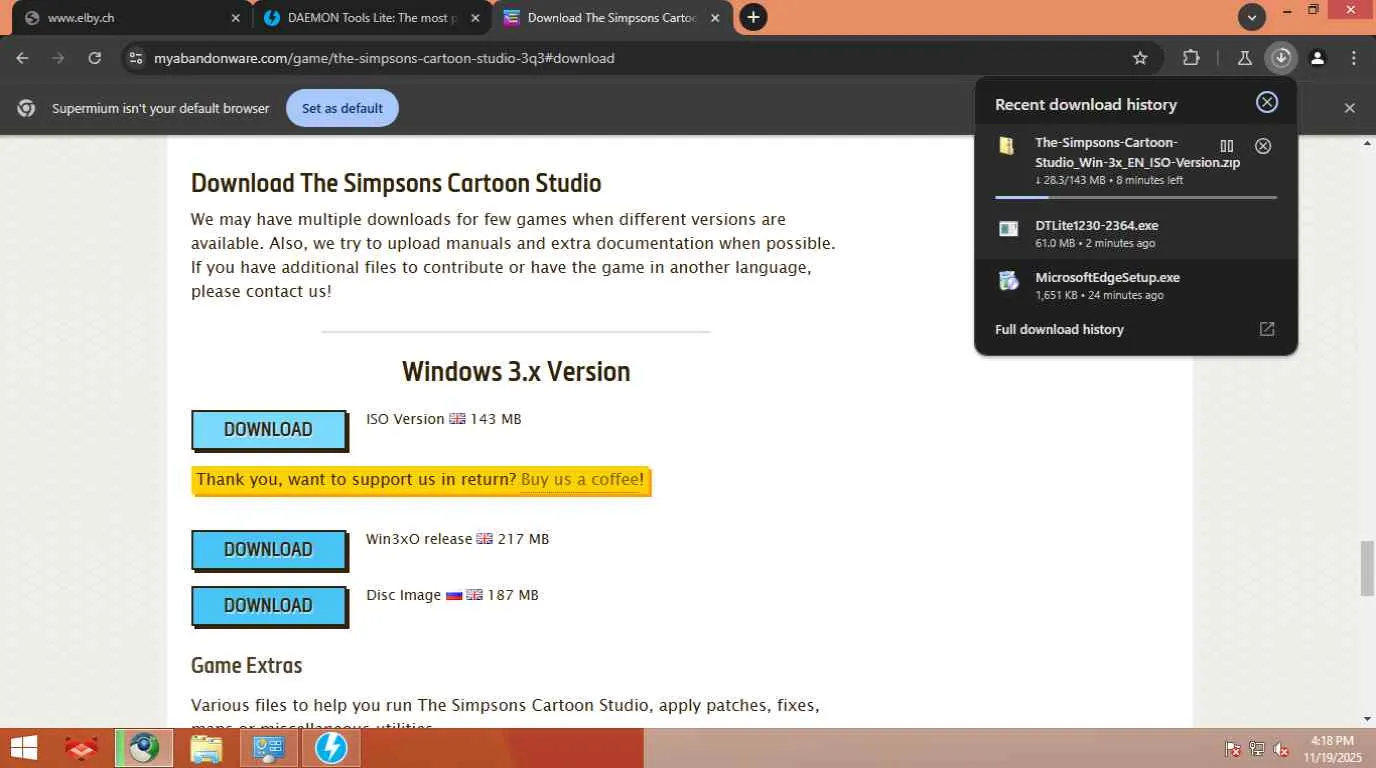View site information icon in address bar
Viewport: 1376px width, 768px height.
coord(136,58)
